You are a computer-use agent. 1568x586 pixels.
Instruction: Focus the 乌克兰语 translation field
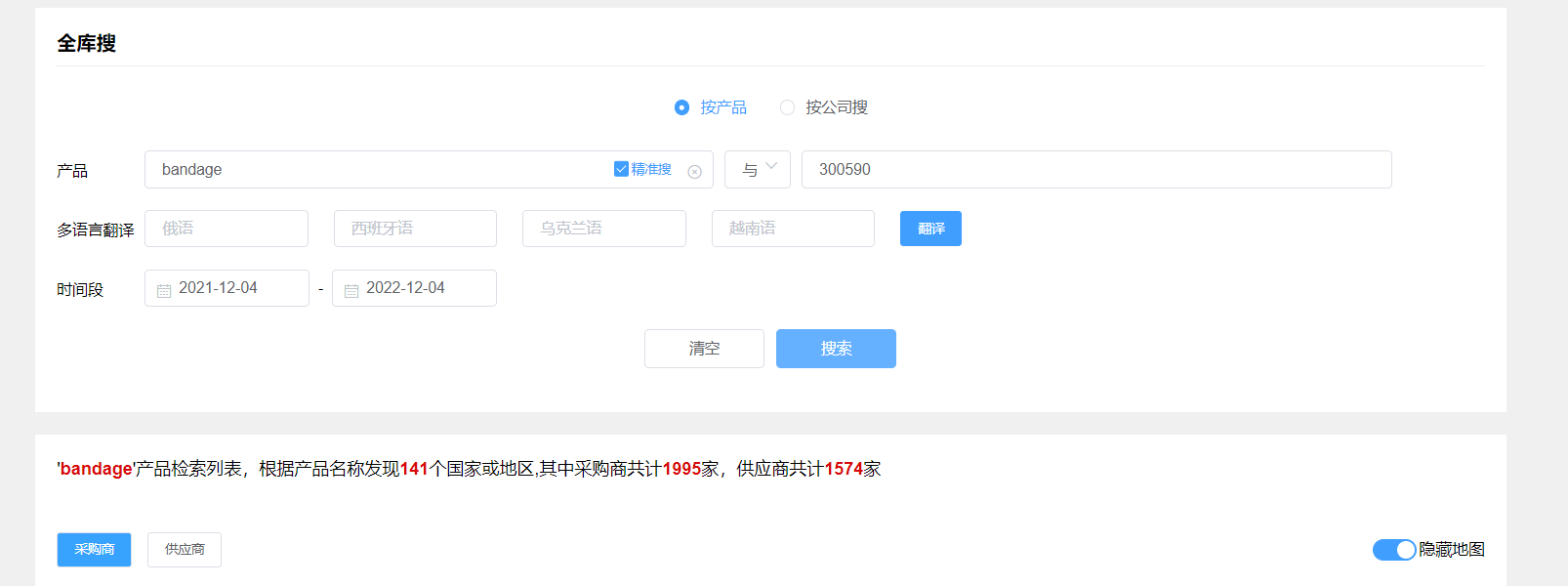click(604, 229)
